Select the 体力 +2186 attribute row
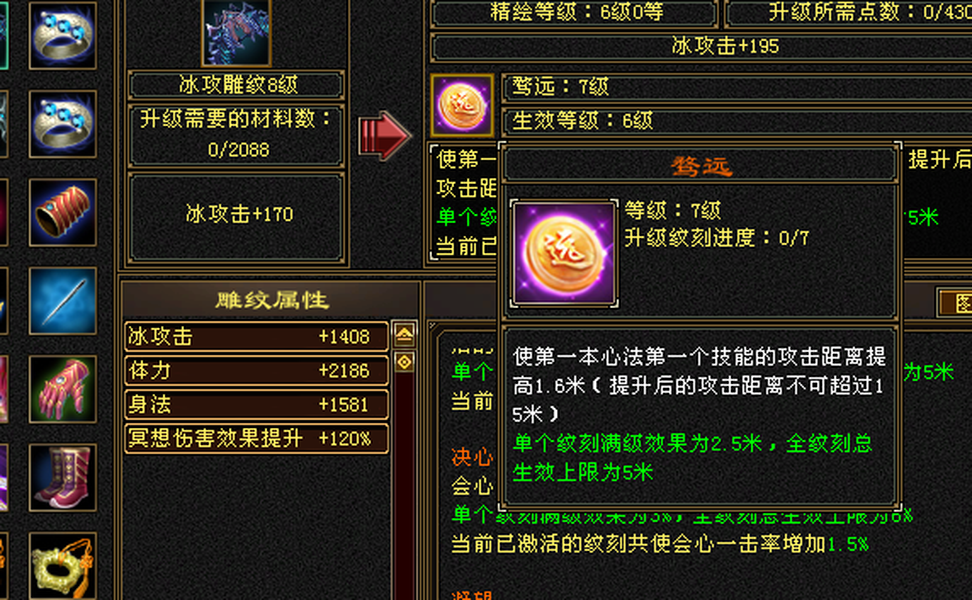Screen dimensions: 972x600 (x=257, y=370)
